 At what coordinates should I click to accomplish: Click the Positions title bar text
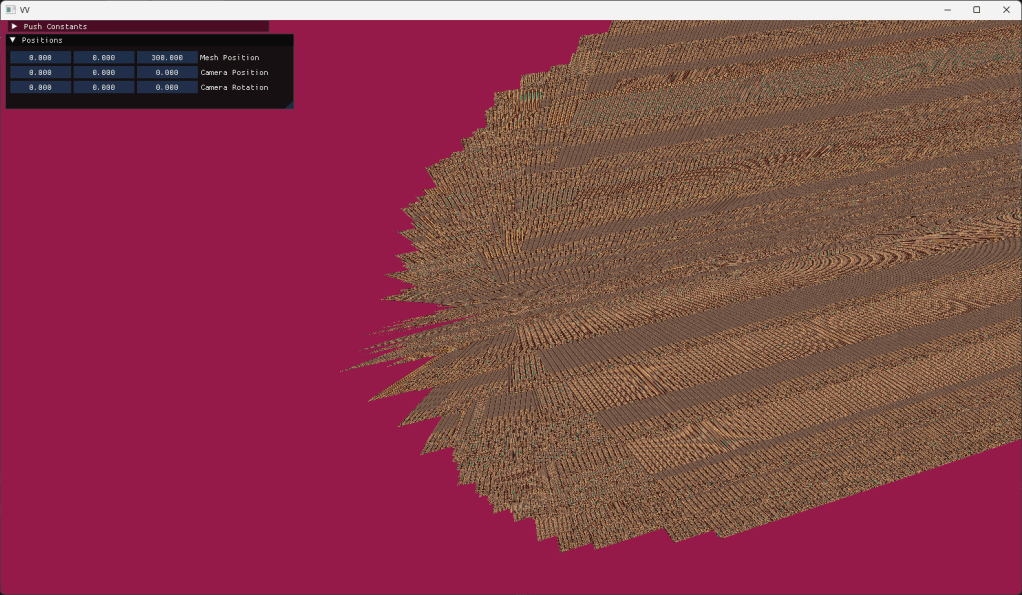[x=42, y=40]
